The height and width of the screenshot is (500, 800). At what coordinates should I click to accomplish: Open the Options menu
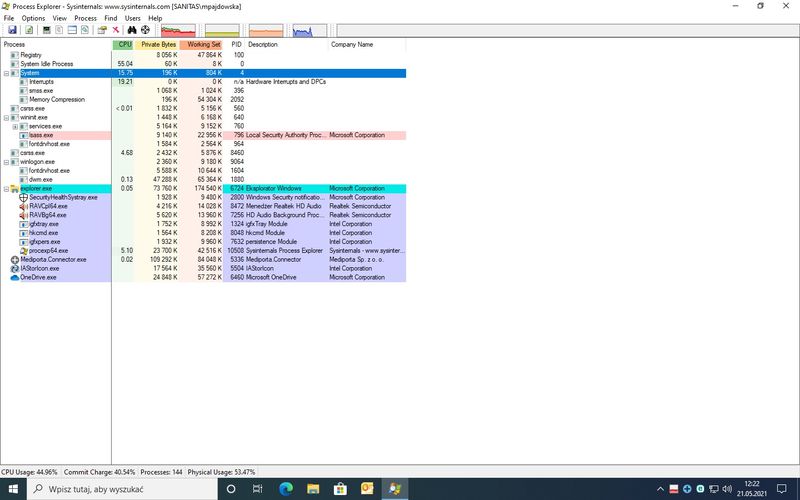(x=33, y=18)
